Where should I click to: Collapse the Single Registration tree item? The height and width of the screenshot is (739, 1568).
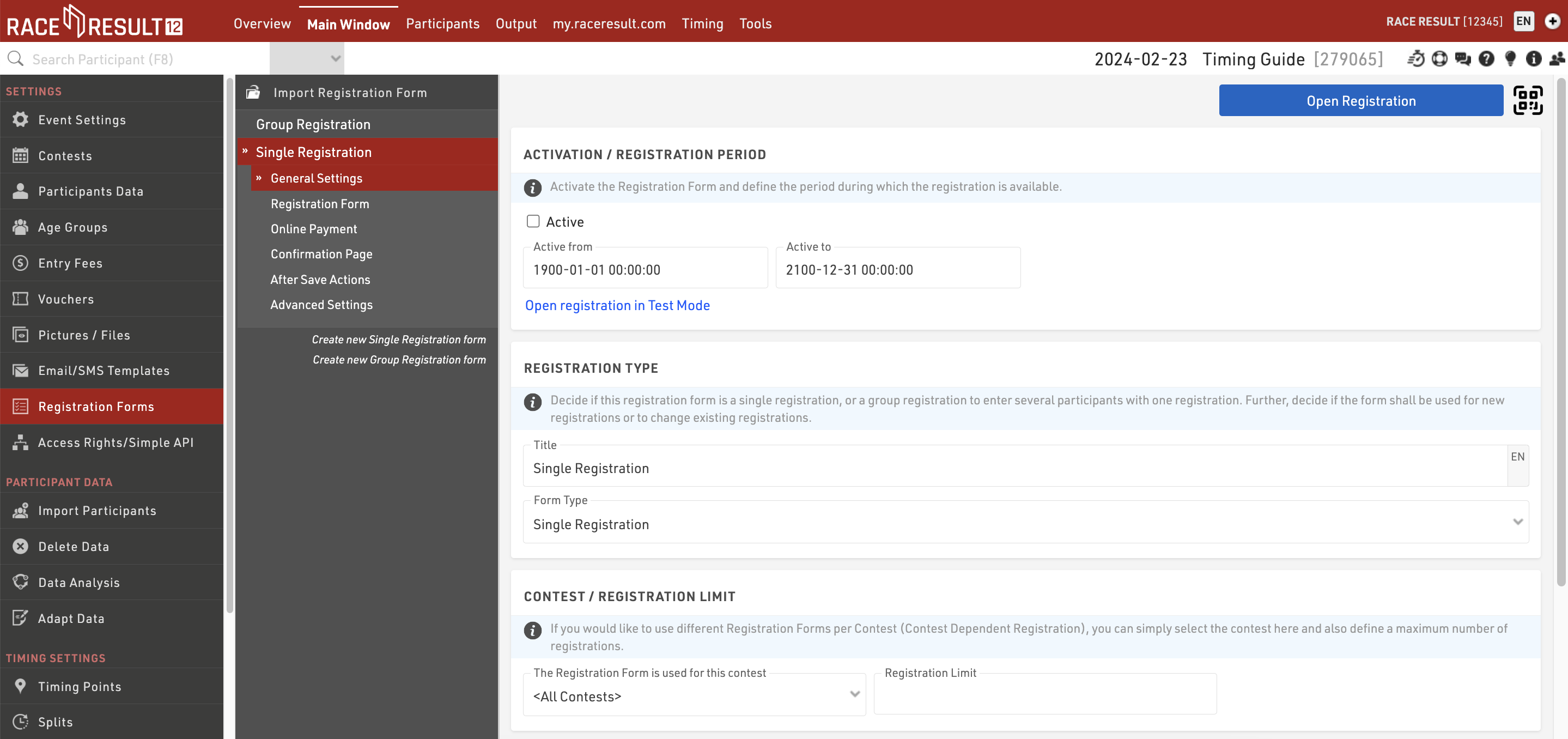245,151
